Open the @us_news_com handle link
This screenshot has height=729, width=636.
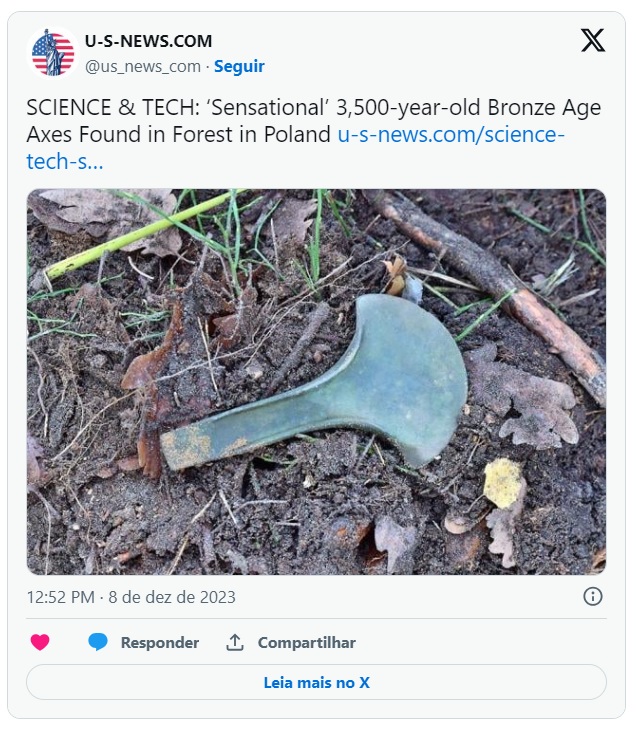(142, 66)
